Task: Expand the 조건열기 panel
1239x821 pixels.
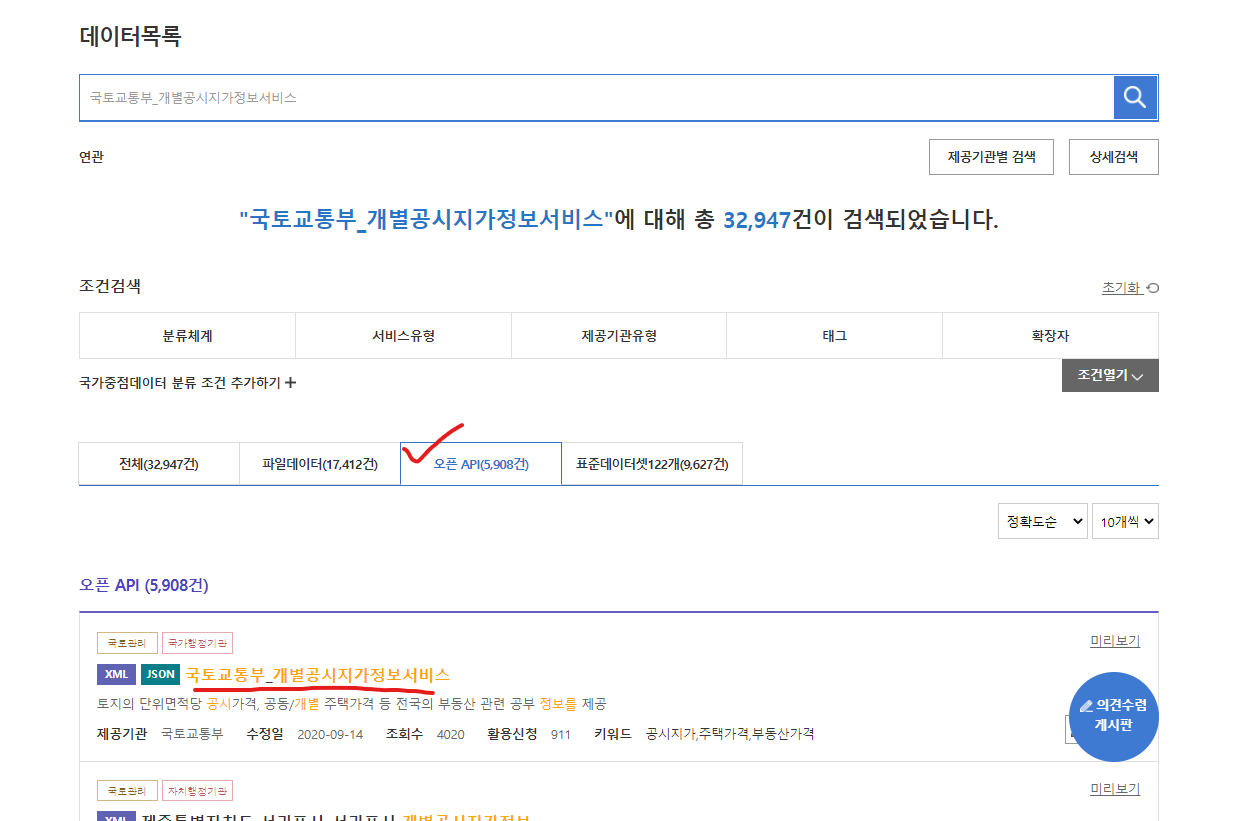Action: pos(1110,375)
